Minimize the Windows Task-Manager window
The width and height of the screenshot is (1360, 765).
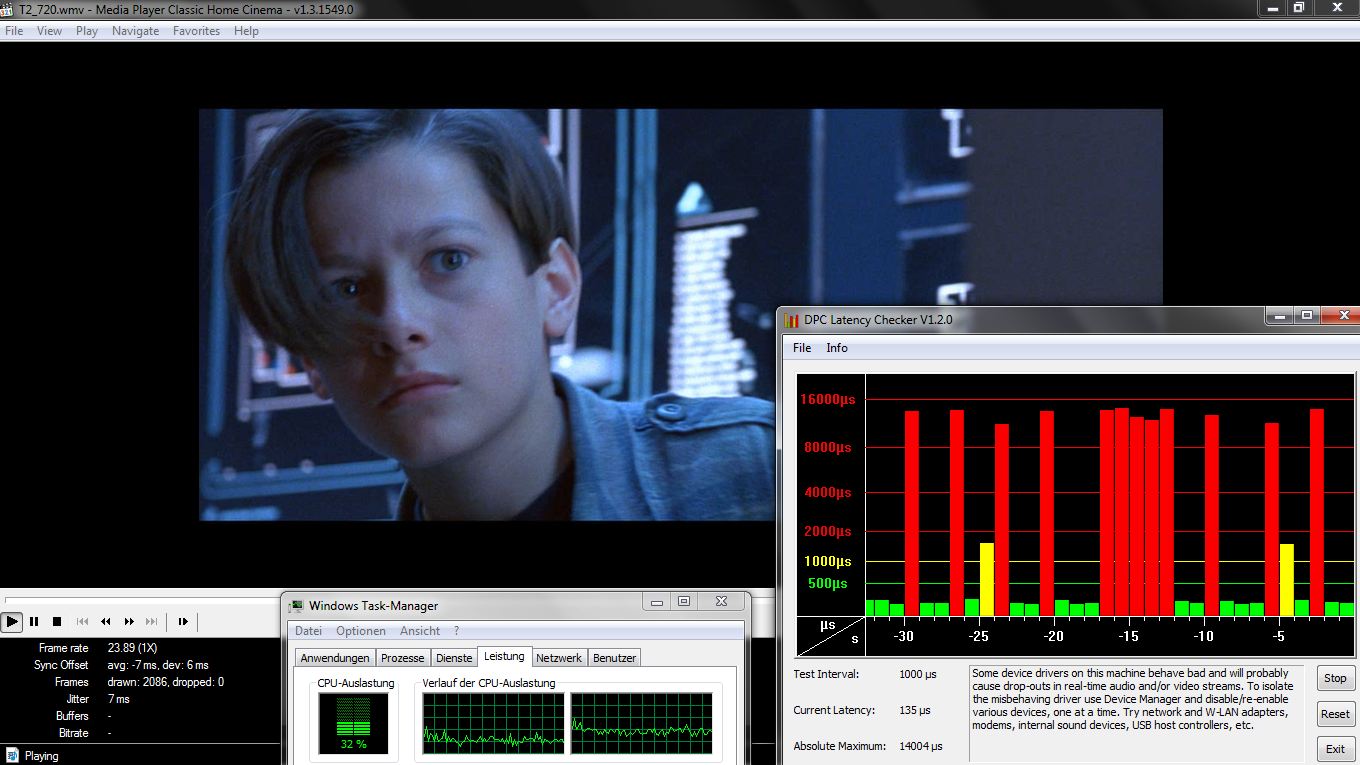(656, 602)
